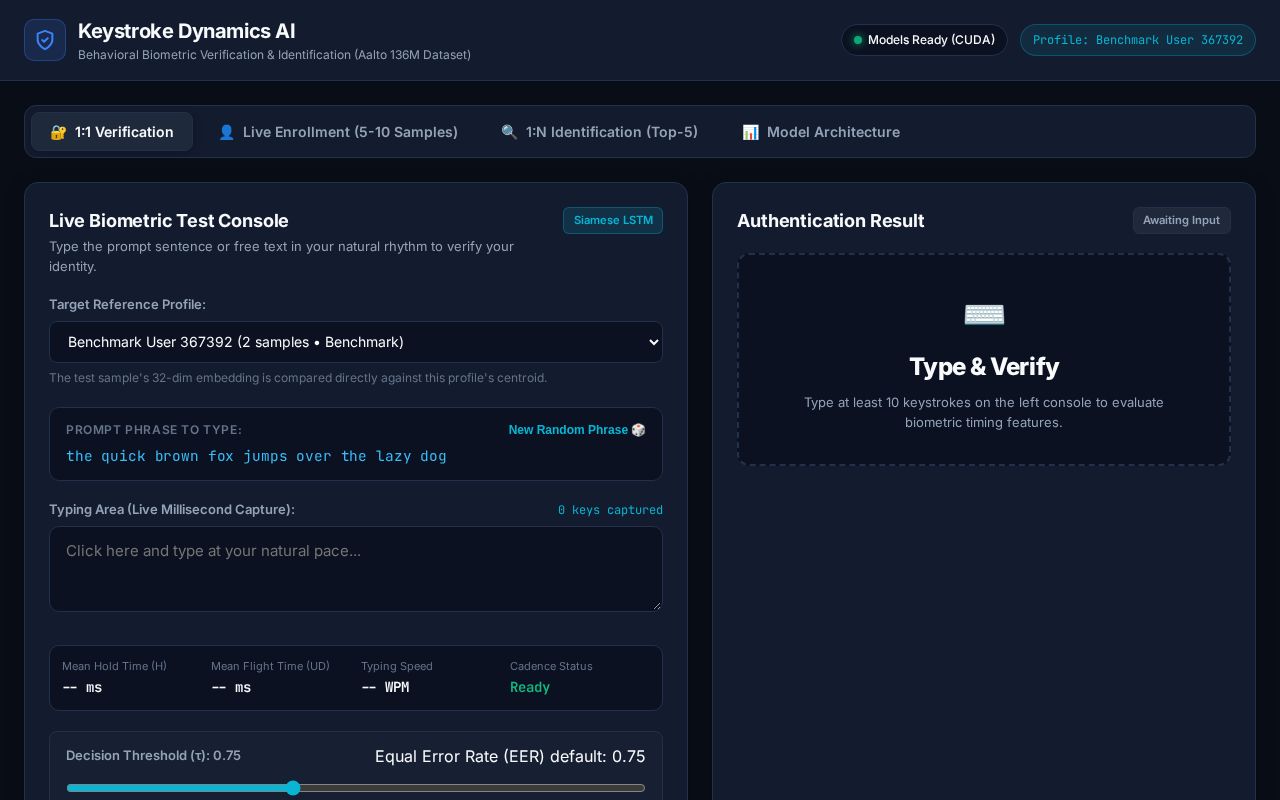Click the magnifier icon on Identification tab
This screenshot has height=800, width=1280.
(509, 132)
